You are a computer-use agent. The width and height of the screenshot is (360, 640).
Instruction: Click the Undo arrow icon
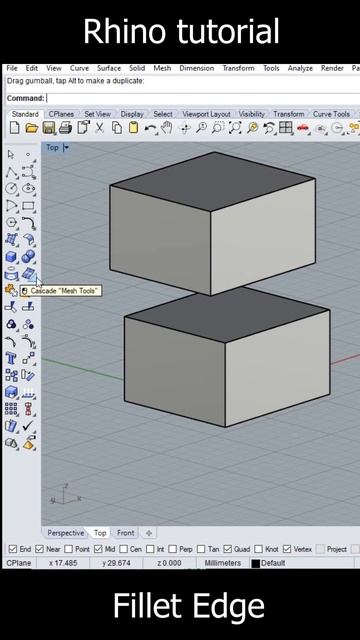pos(150,128)
